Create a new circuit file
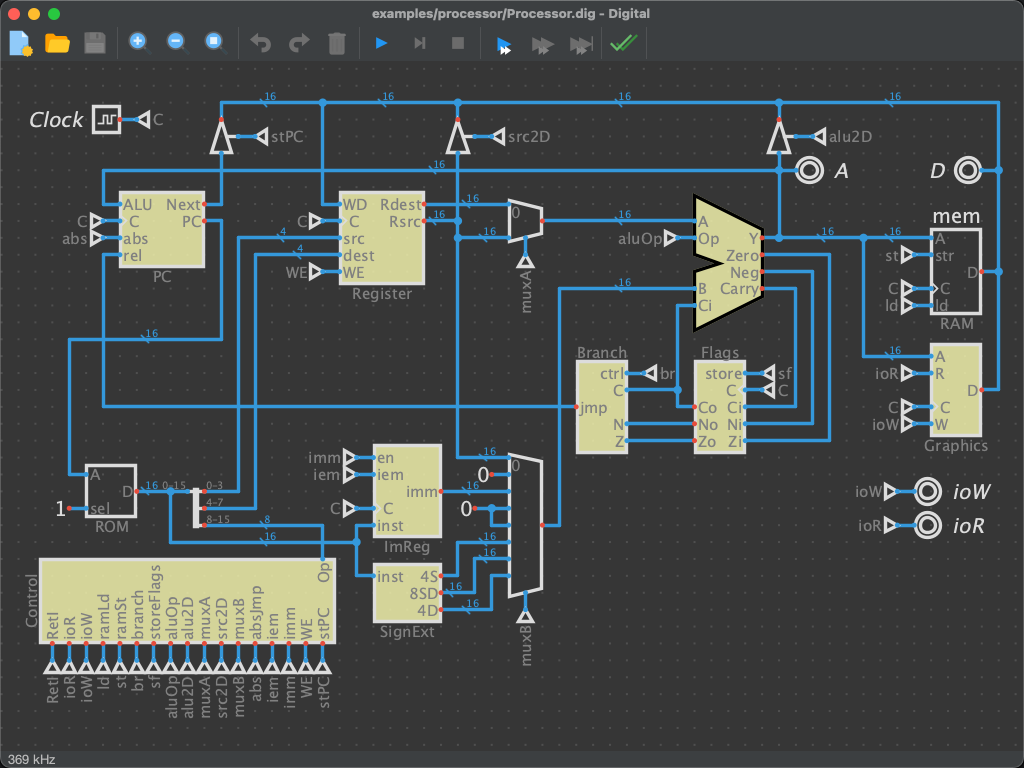 (21, 43)
